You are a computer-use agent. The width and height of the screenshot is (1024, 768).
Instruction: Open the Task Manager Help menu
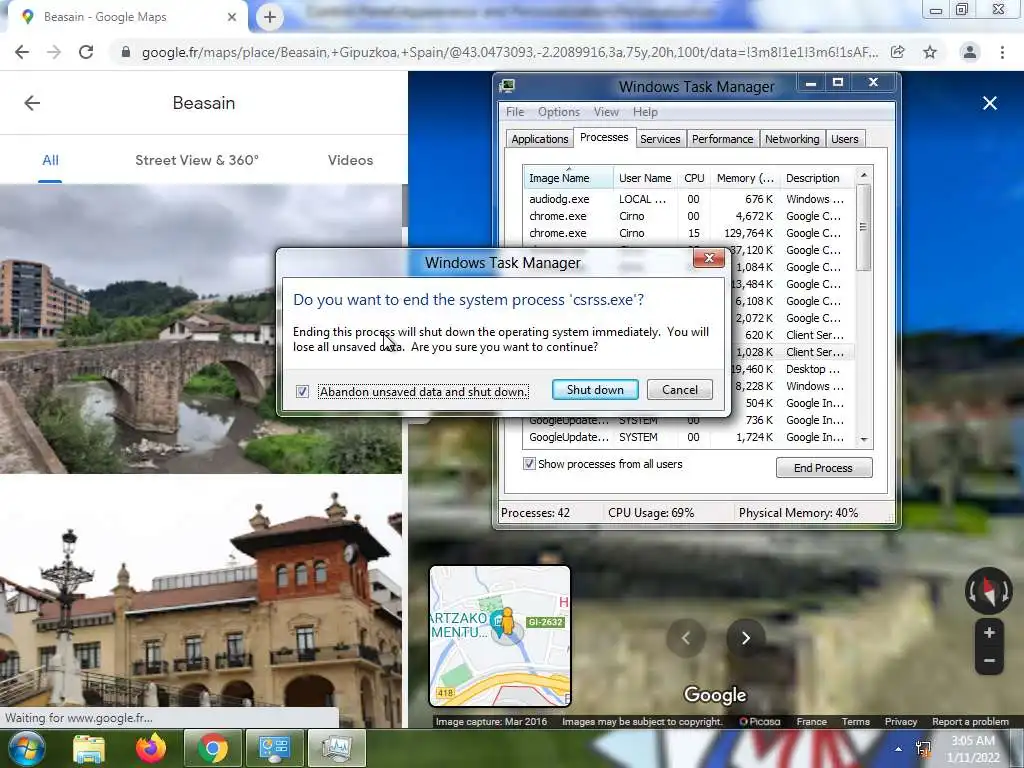point(645,112)
